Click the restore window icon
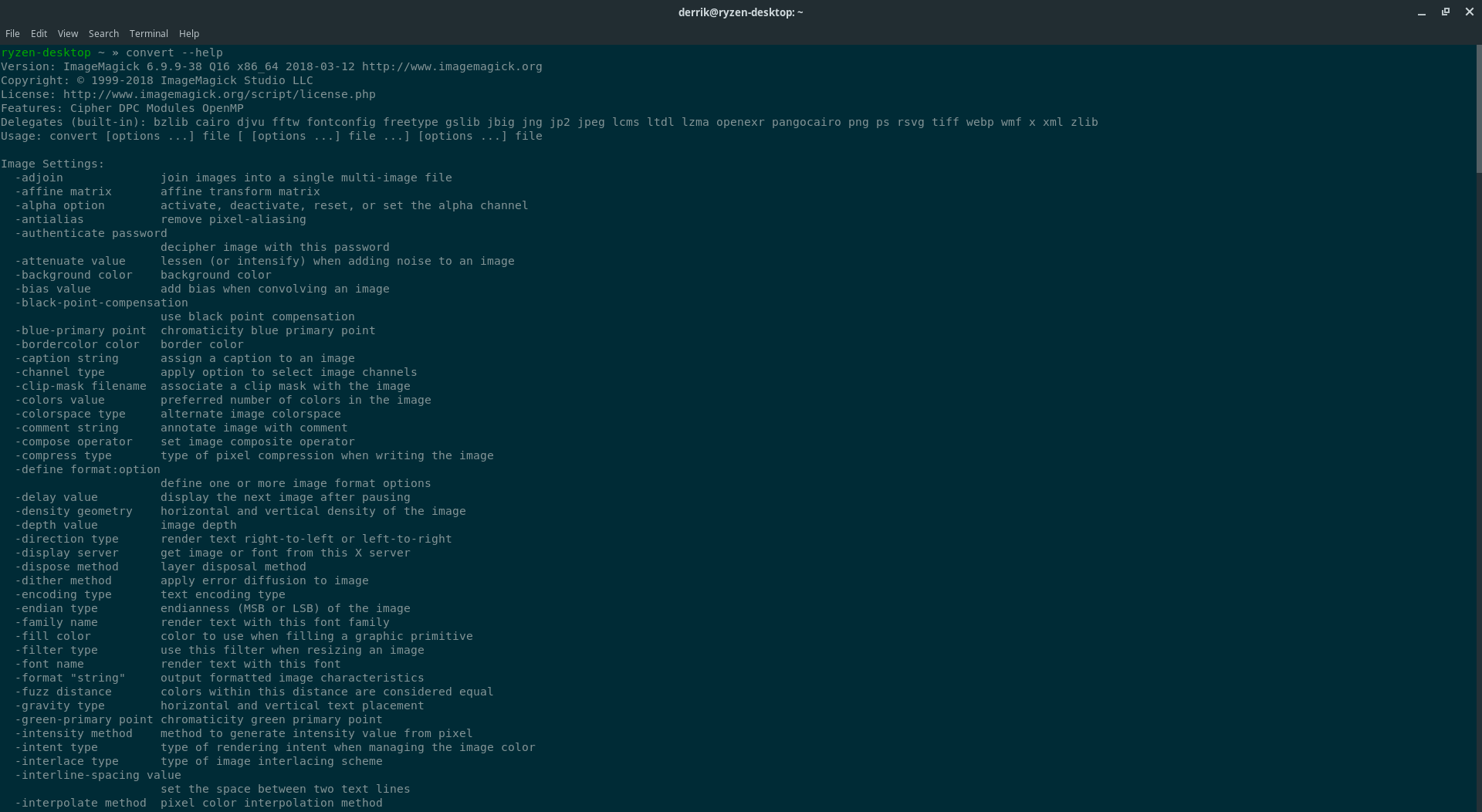The image size is (1482, 812). [x=1444, y=12]
